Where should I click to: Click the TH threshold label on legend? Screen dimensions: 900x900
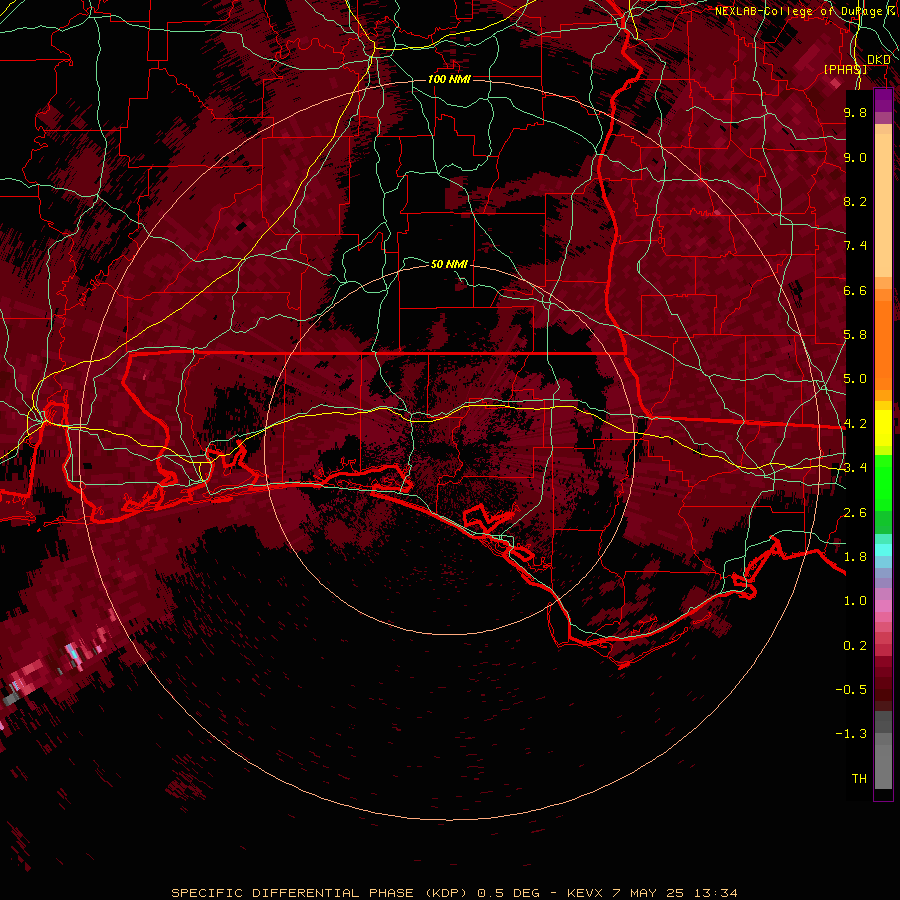pos(859,779)
